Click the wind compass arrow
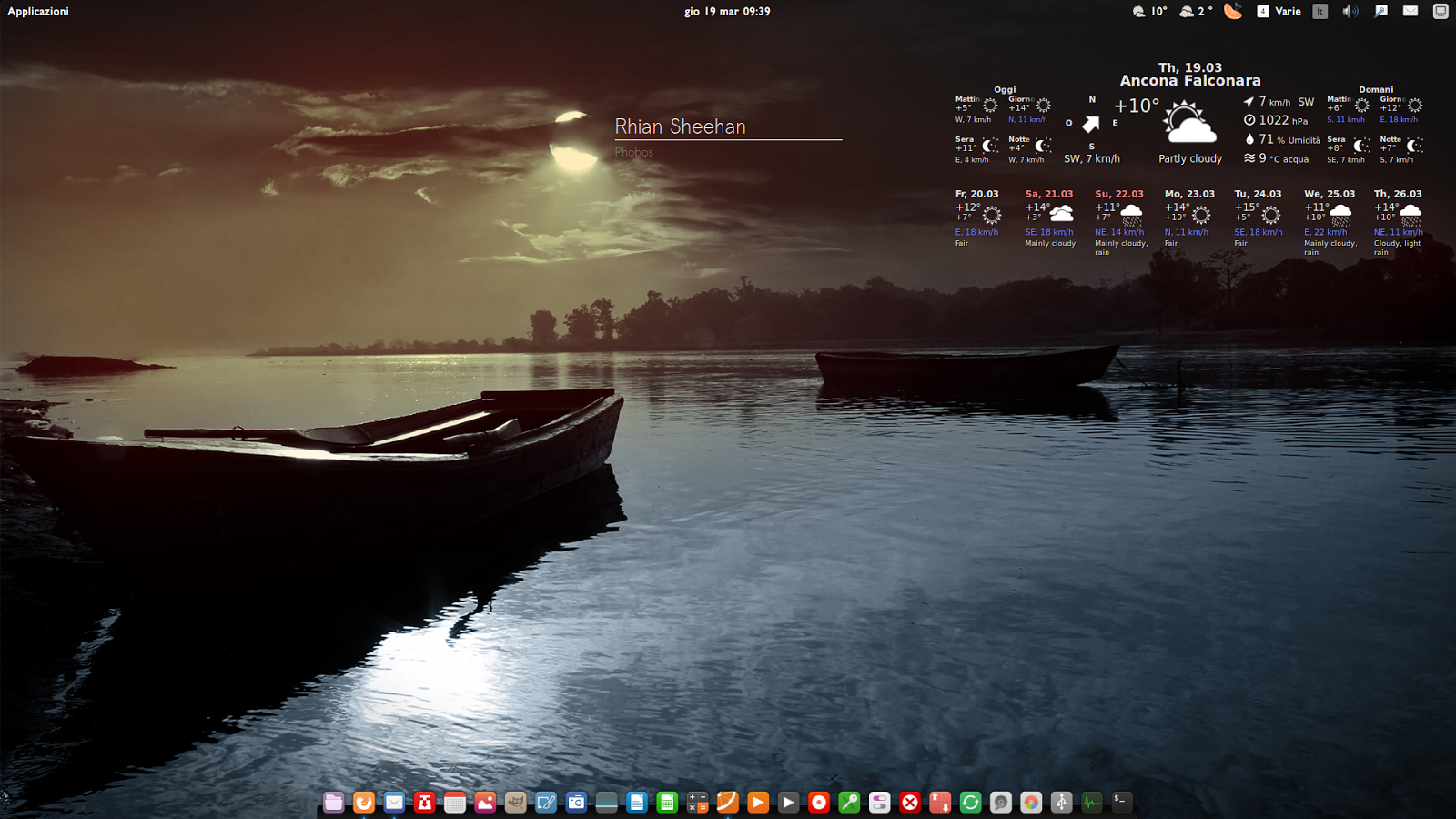The image size is (1456, 819). 1091,124
